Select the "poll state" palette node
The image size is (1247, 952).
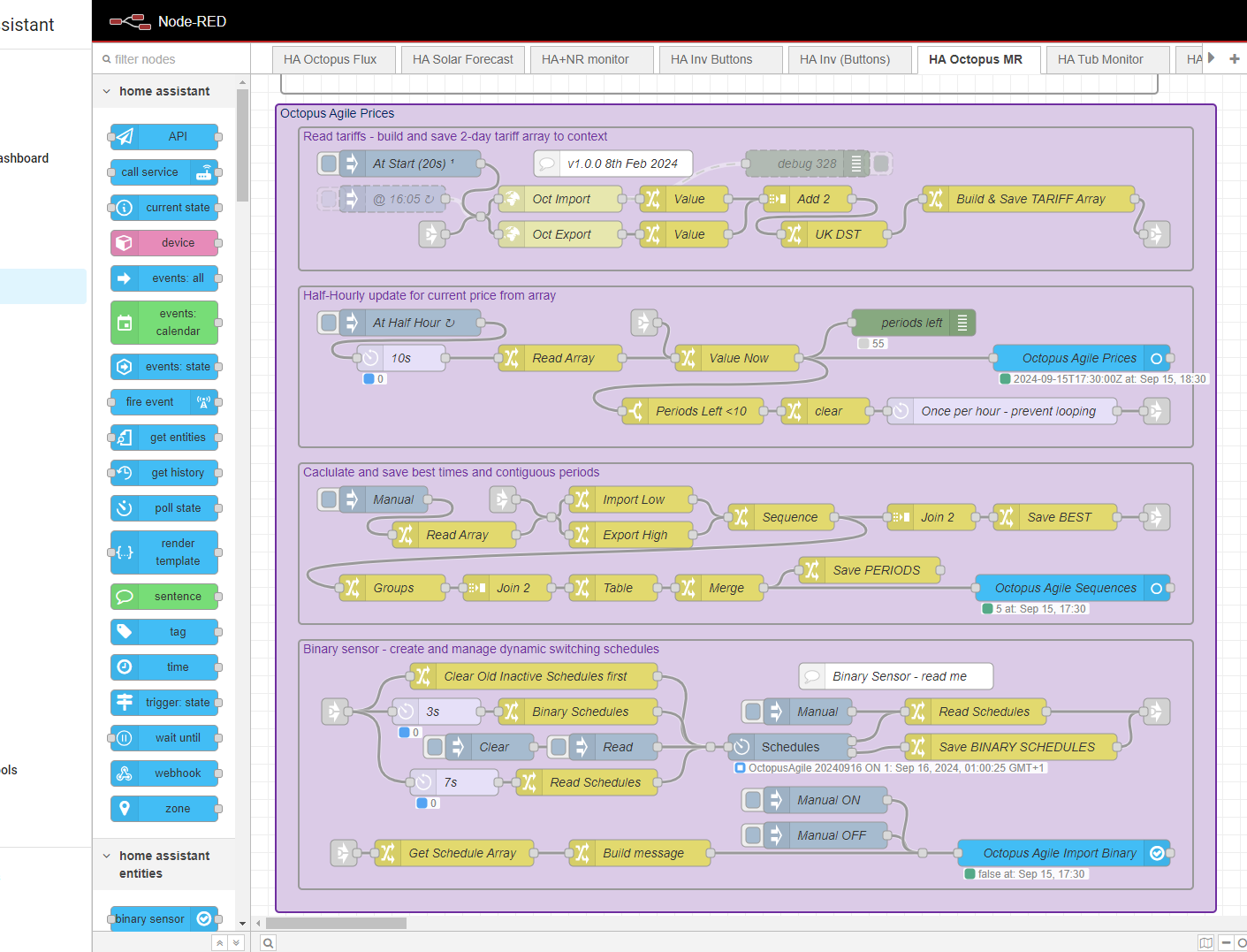pos(165,508)
